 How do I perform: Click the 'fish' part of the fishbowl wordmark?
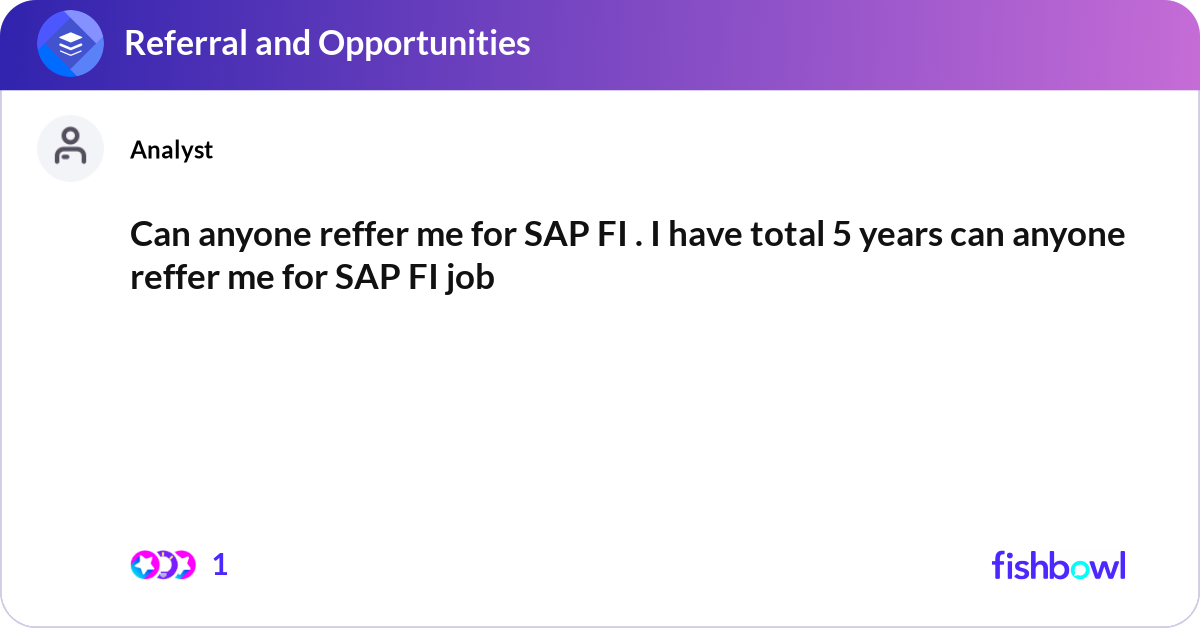tap(1020, 565)
